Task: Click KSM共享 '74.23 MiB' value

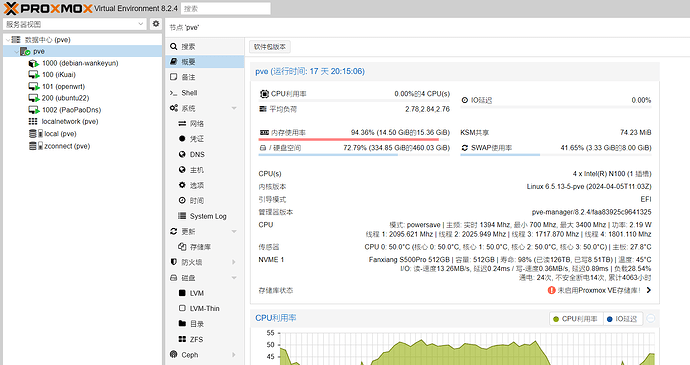Action: 635,133
